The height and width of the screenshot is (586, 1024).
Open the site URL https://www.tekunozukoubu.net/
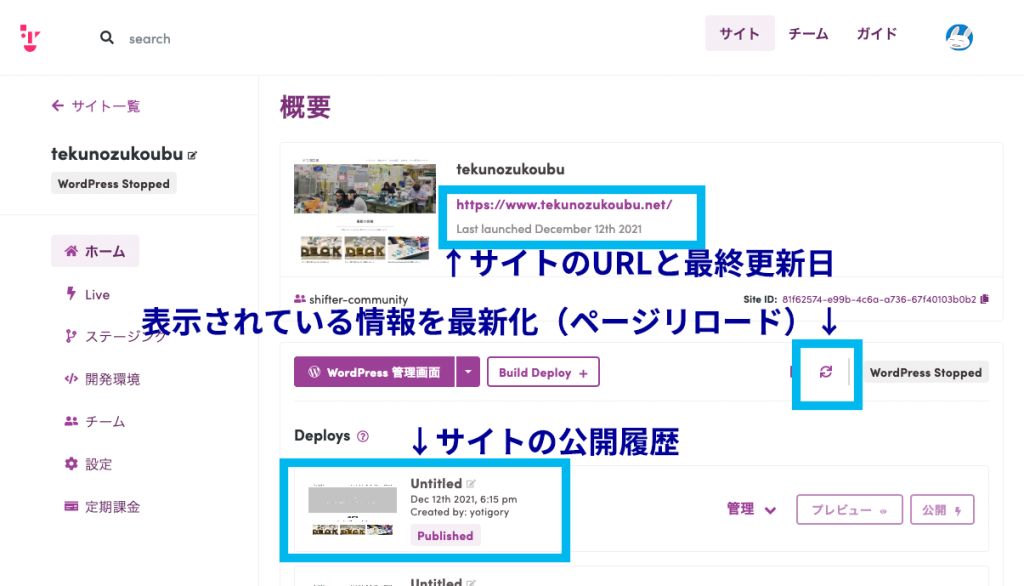click(564, 204)
